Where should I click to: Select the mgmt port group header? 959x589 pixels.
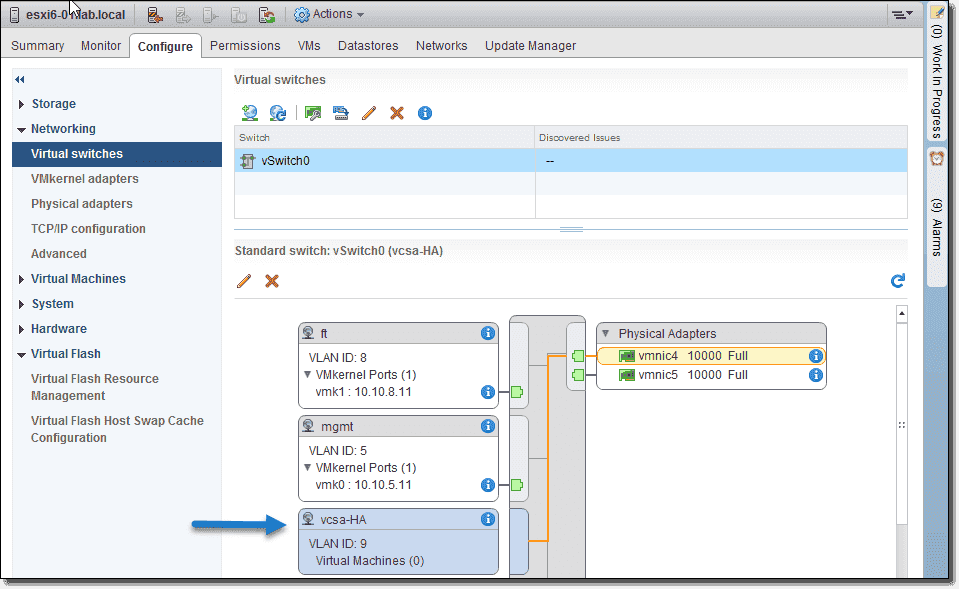pos(398,426)
